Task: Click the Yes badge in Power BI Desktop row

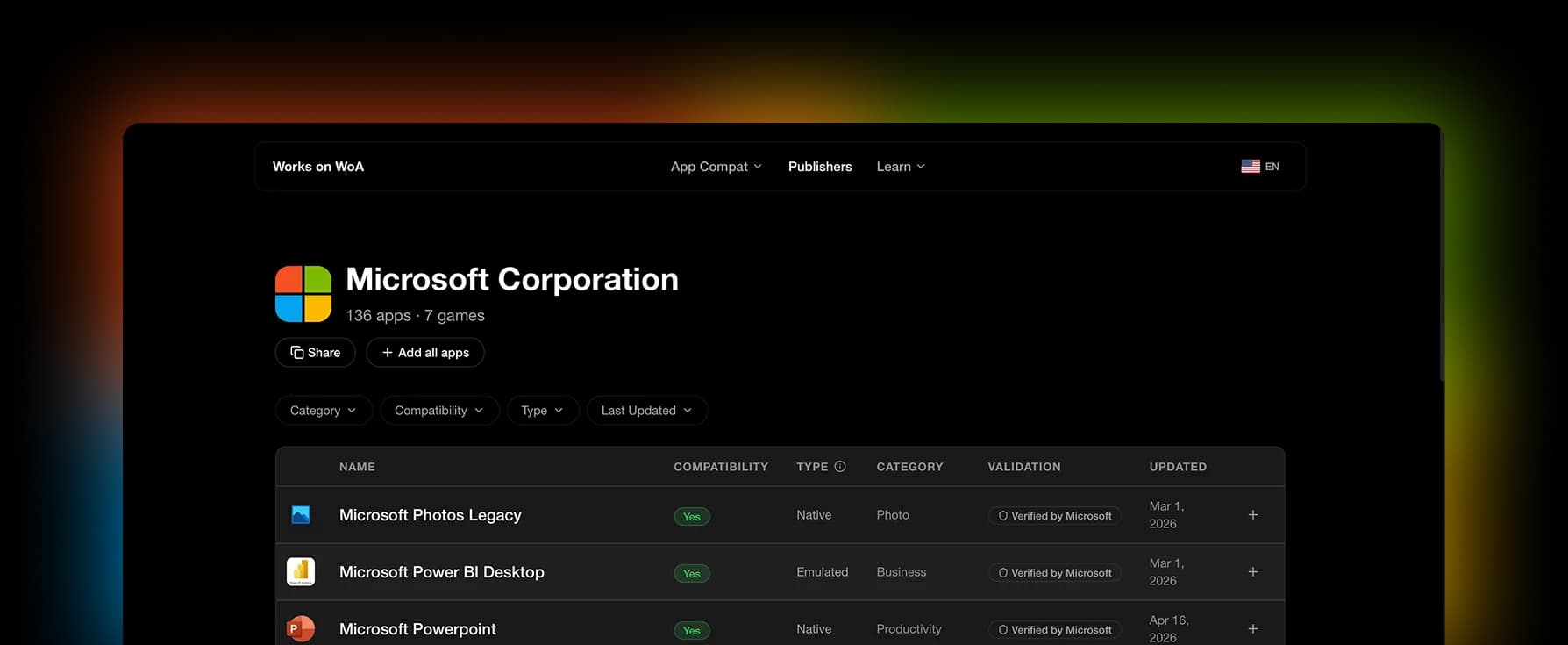Action: pyautogui.click(x=692, y=574)
